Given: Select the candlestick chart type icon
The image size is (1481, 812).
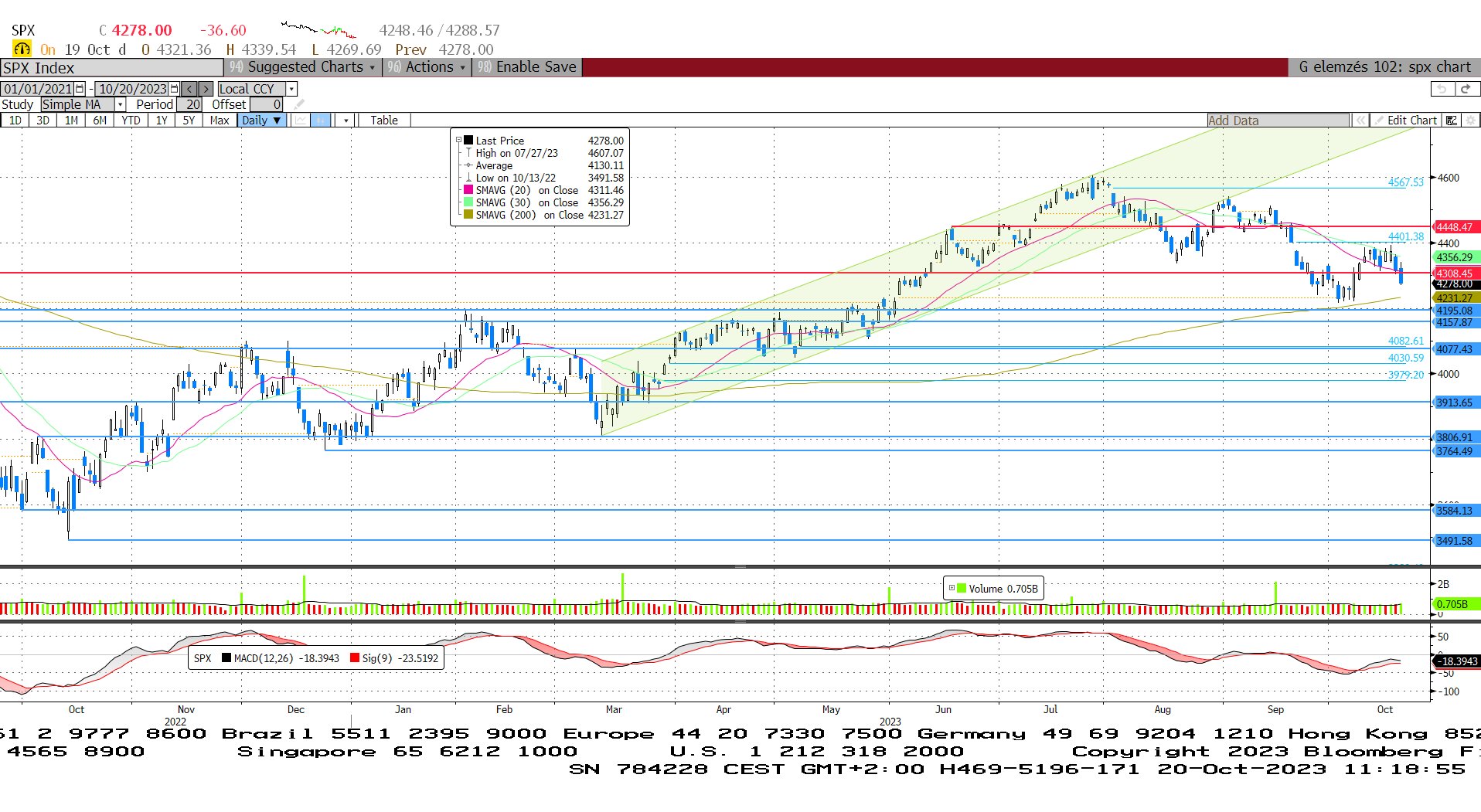Looking at the screenshot, I should click(320, 121).
